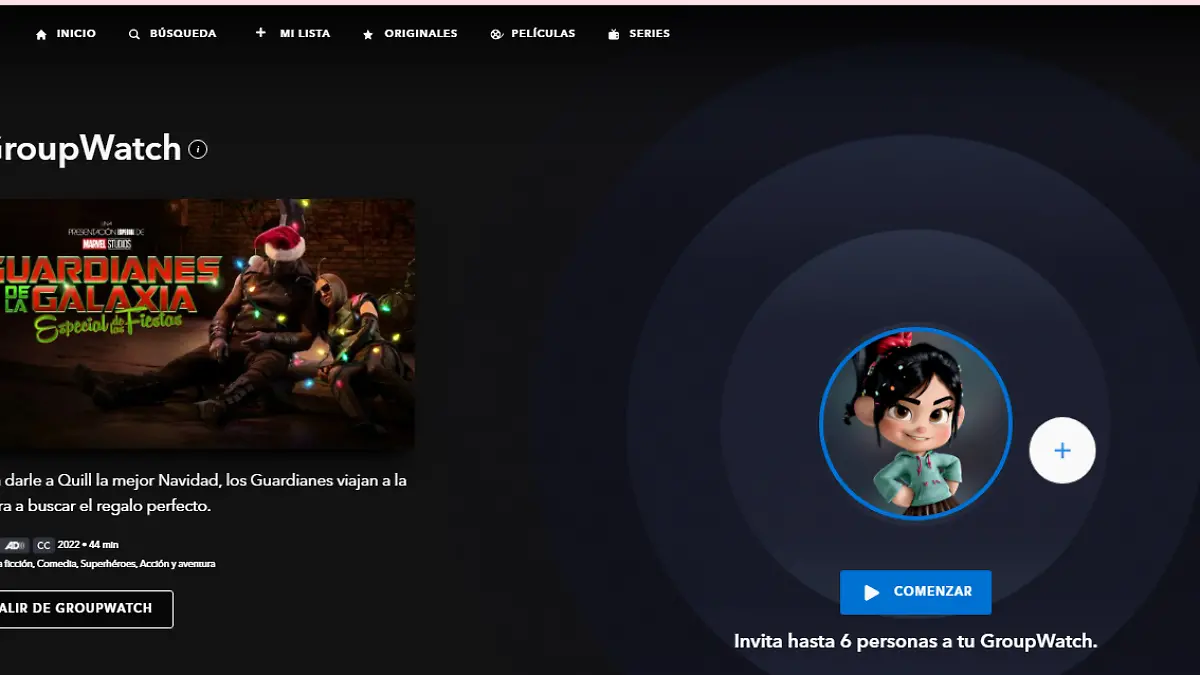The image size is (1200, 675).
Task: Select the star icon for Originales
Action: tap(369, 33)
